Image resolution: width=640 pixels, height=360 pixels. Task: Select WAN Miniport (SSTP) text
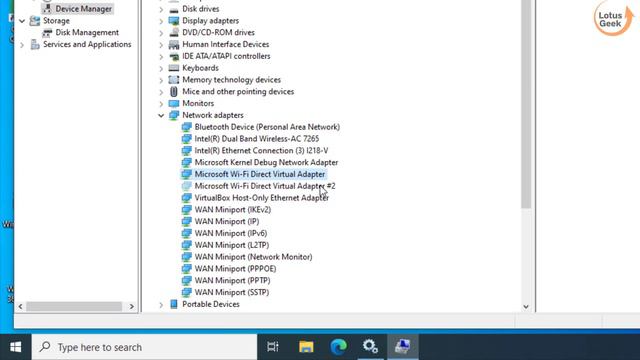click(x=232, y=293)
